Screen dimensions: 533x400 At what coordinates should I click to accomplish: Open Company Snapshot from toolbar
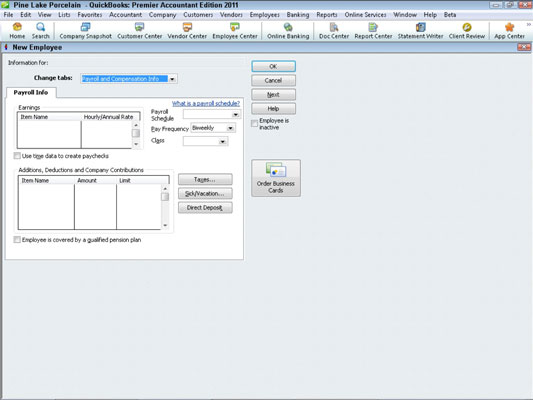point(85,27)
